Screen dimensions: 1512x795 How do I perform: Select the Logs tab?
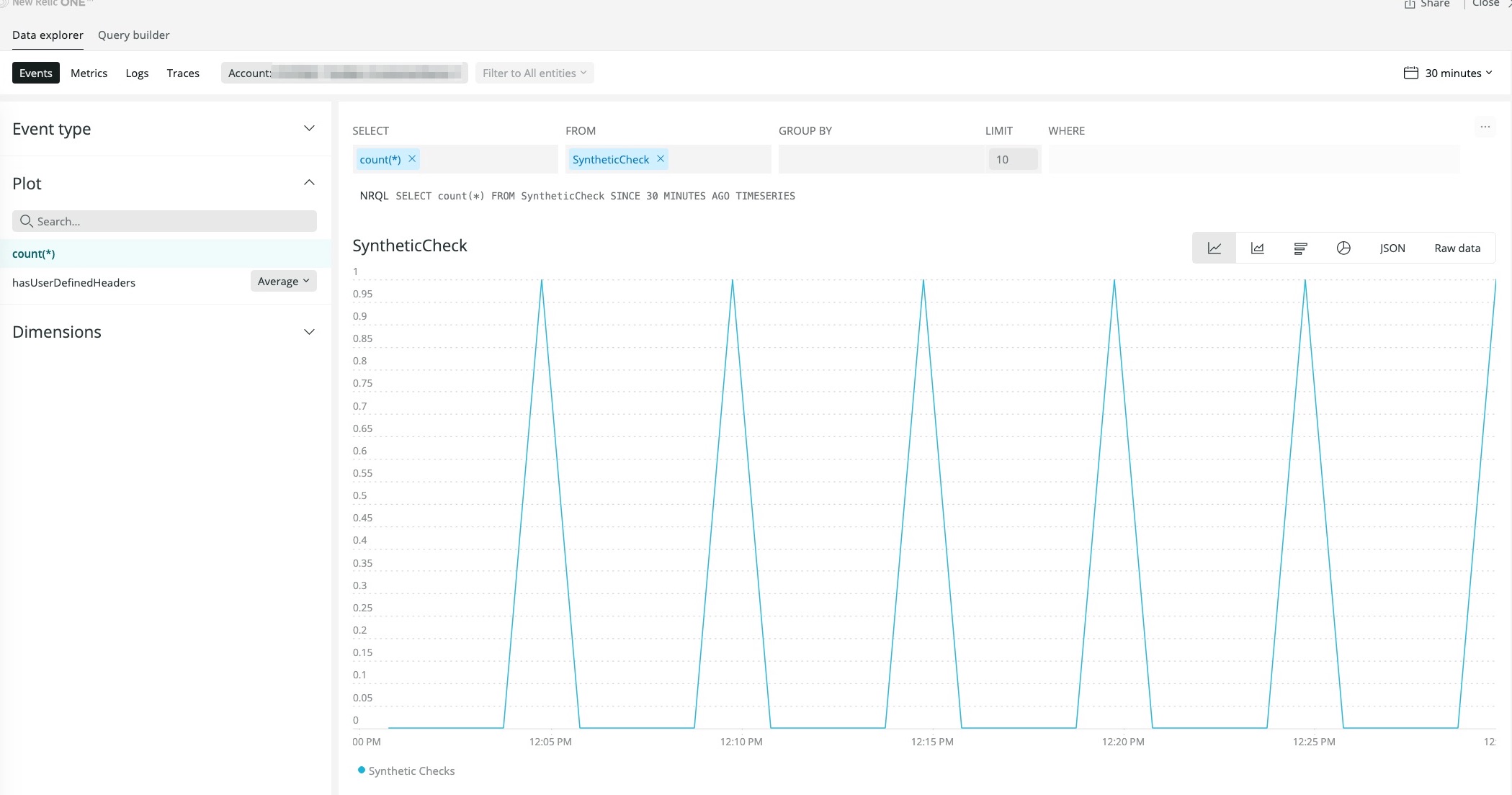(x=137, y=73)
